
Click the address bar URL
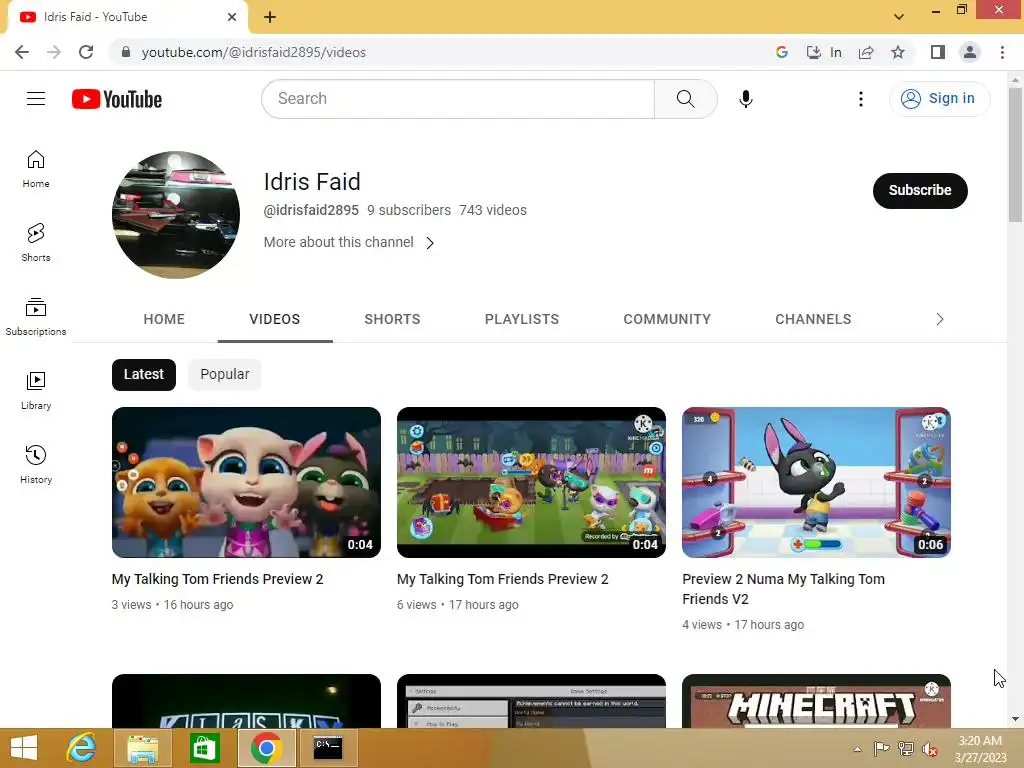pos(253,52)
